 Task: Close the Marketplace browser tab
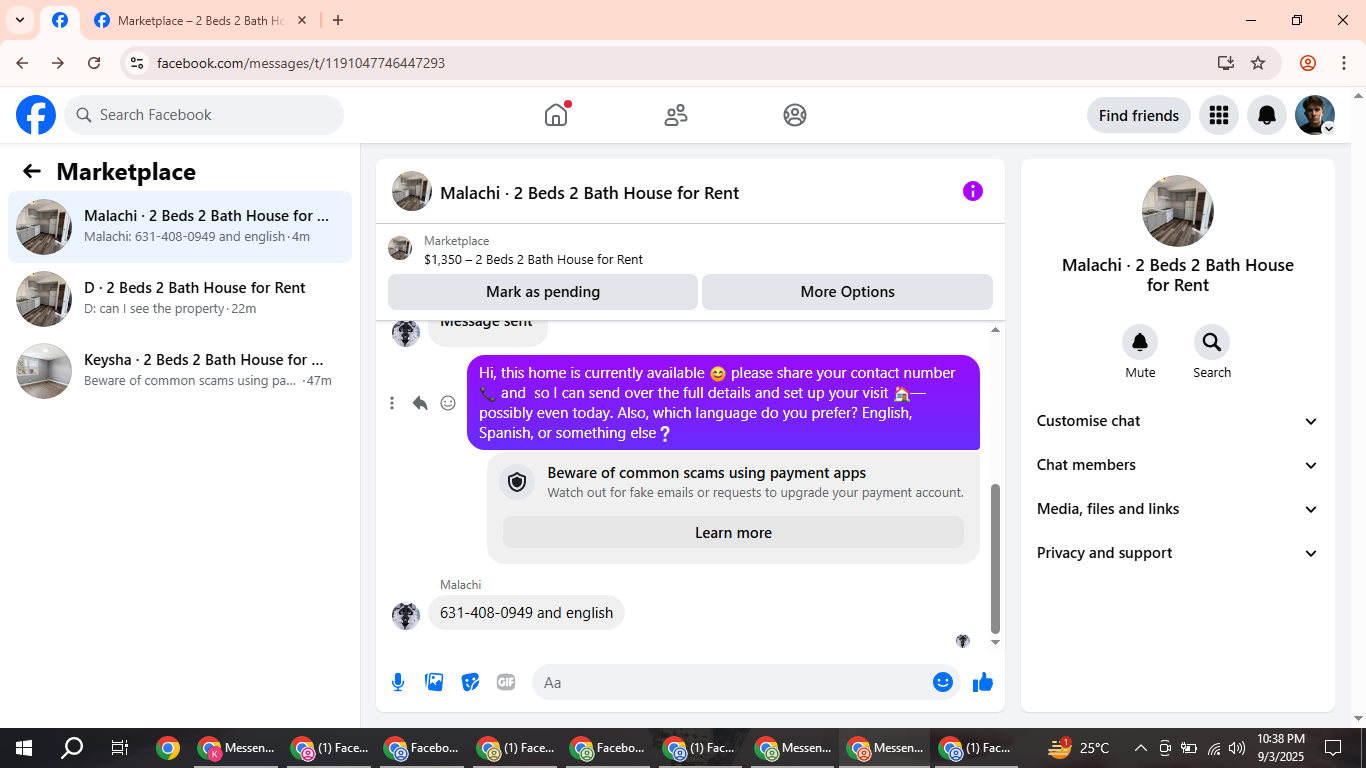[x=302, y=20]
